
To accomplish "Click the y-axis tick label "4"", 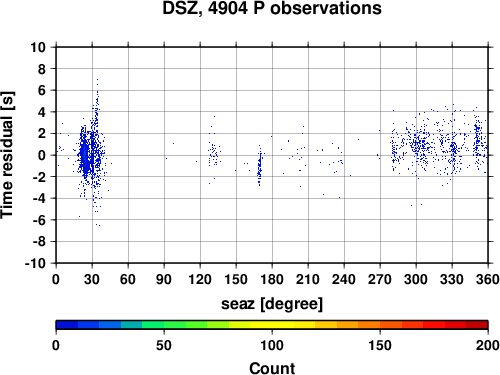I will (42, 112).
